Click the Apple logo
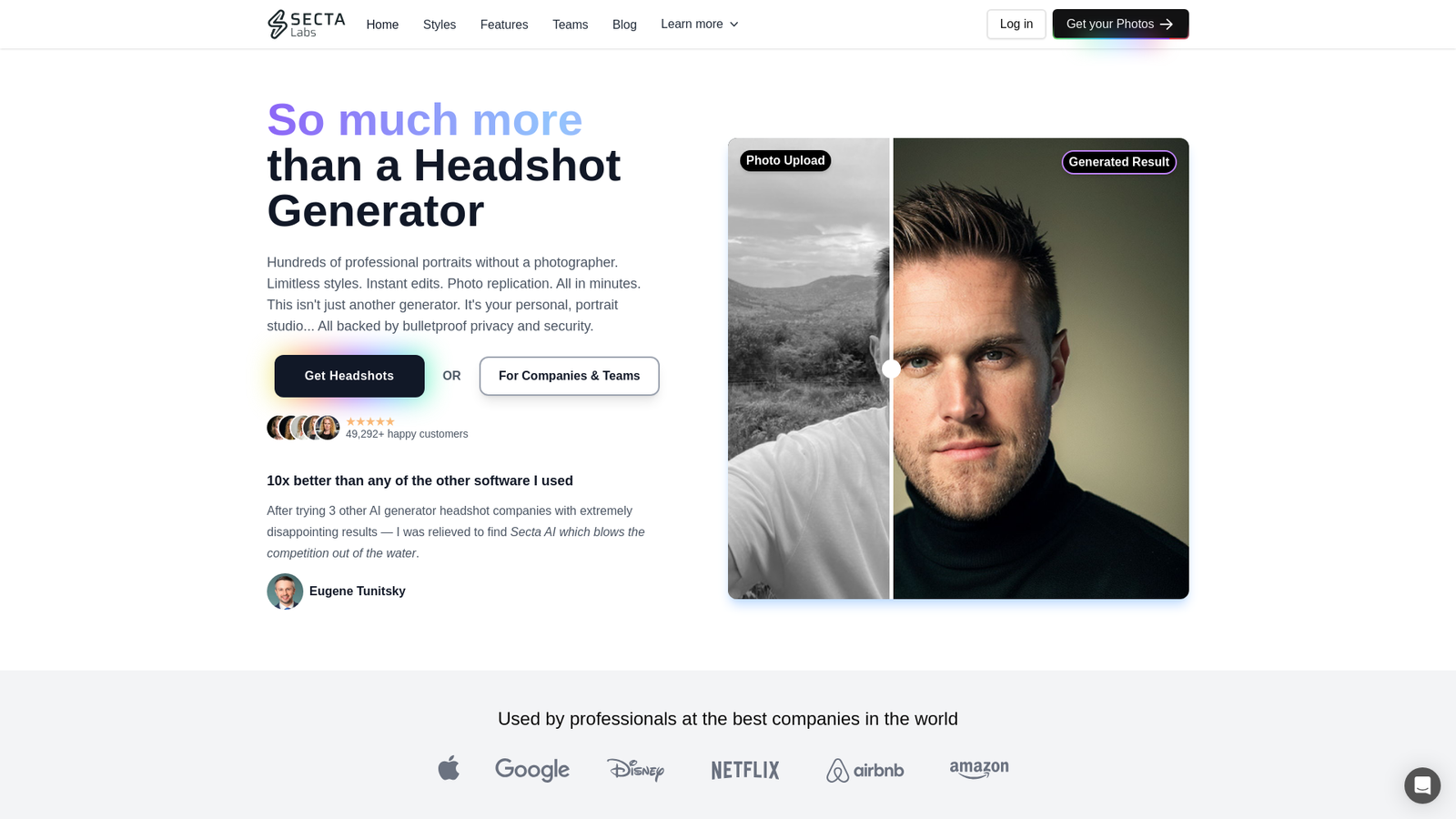This screenshot has height=819, width=1456. coord(449,768)
